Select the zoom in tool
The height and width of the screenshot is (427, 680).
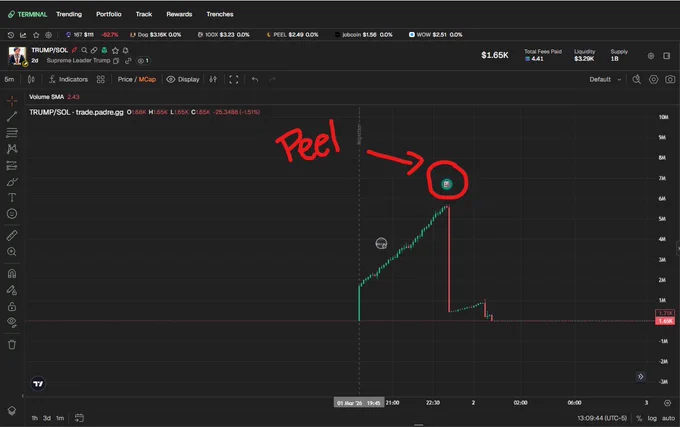point(12,252)
